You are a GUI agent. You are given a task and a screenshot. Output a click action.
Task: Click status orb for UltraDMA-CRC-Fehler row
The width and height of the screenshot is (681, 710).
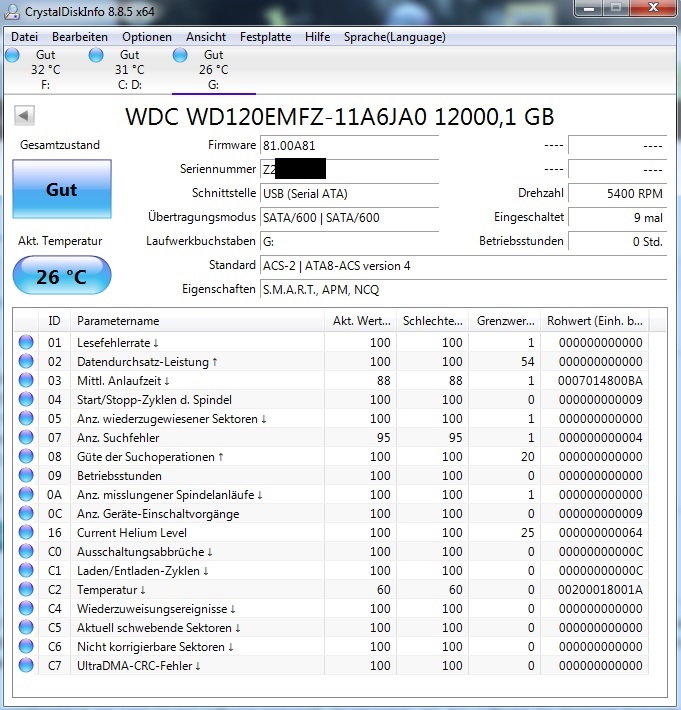[x=26, y=666]
